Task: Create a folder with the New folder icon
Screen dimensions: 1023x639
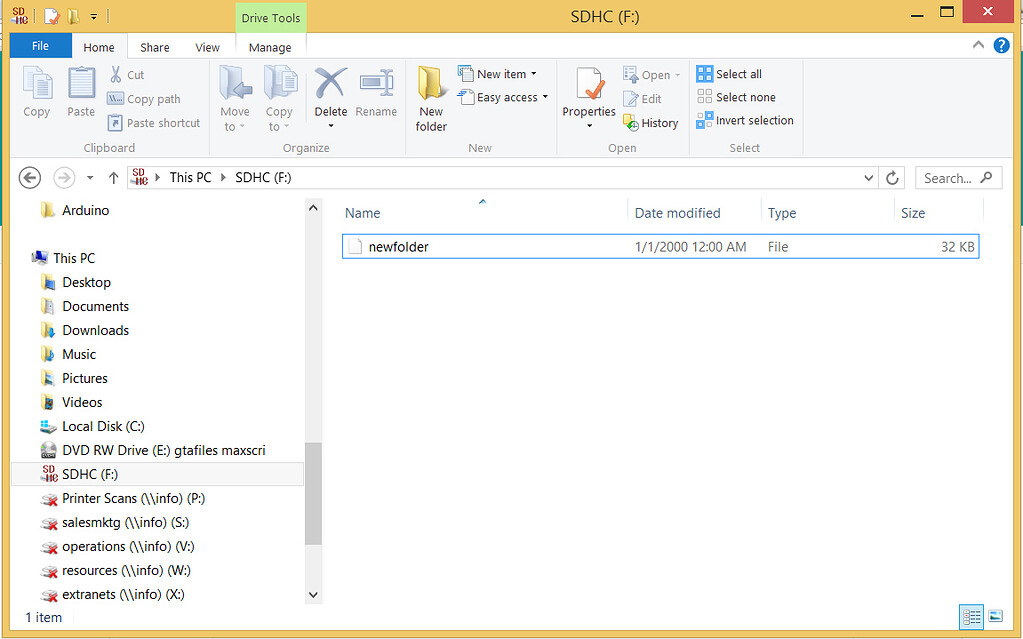Action: tap(430, 97)
